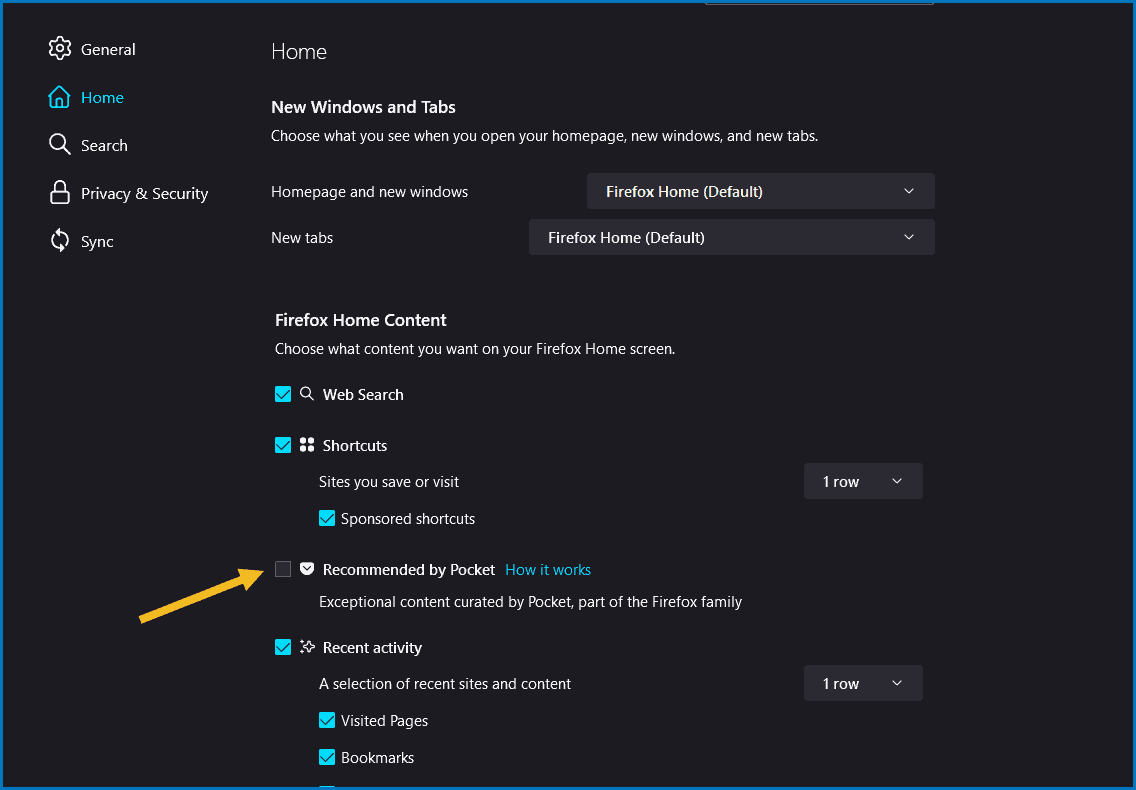
Task: Click the Sync arrows icon in sidebar
Action: [x=60, y=241]
